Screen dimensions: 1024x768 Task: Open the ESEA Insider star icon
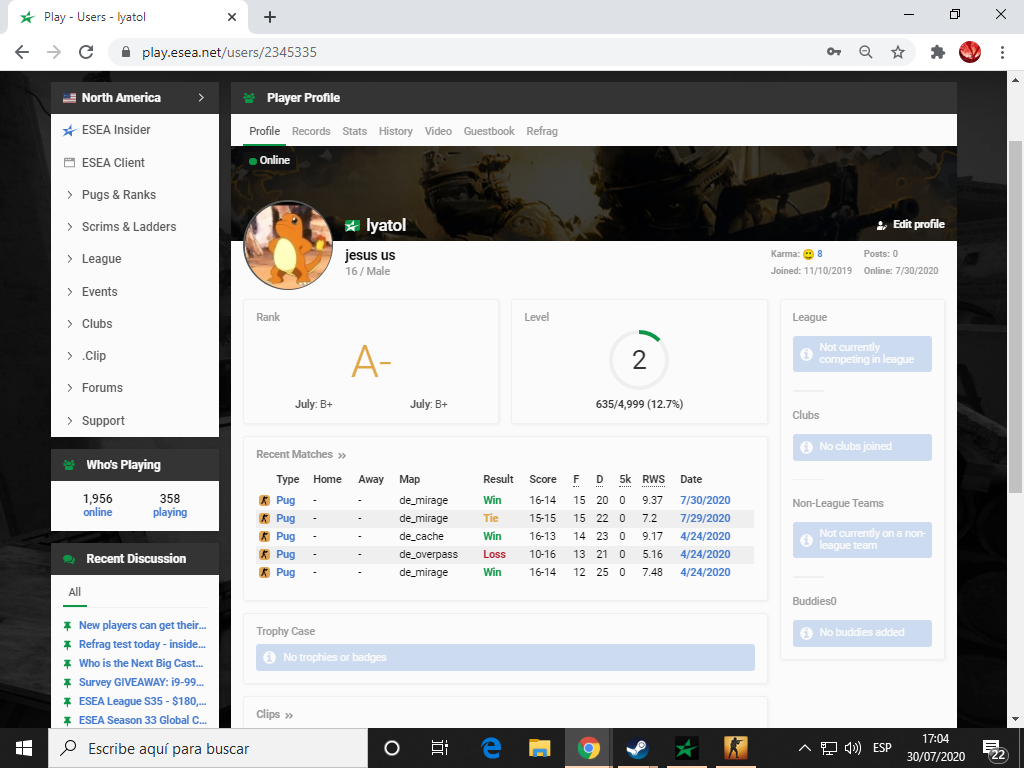click(69, 130)
